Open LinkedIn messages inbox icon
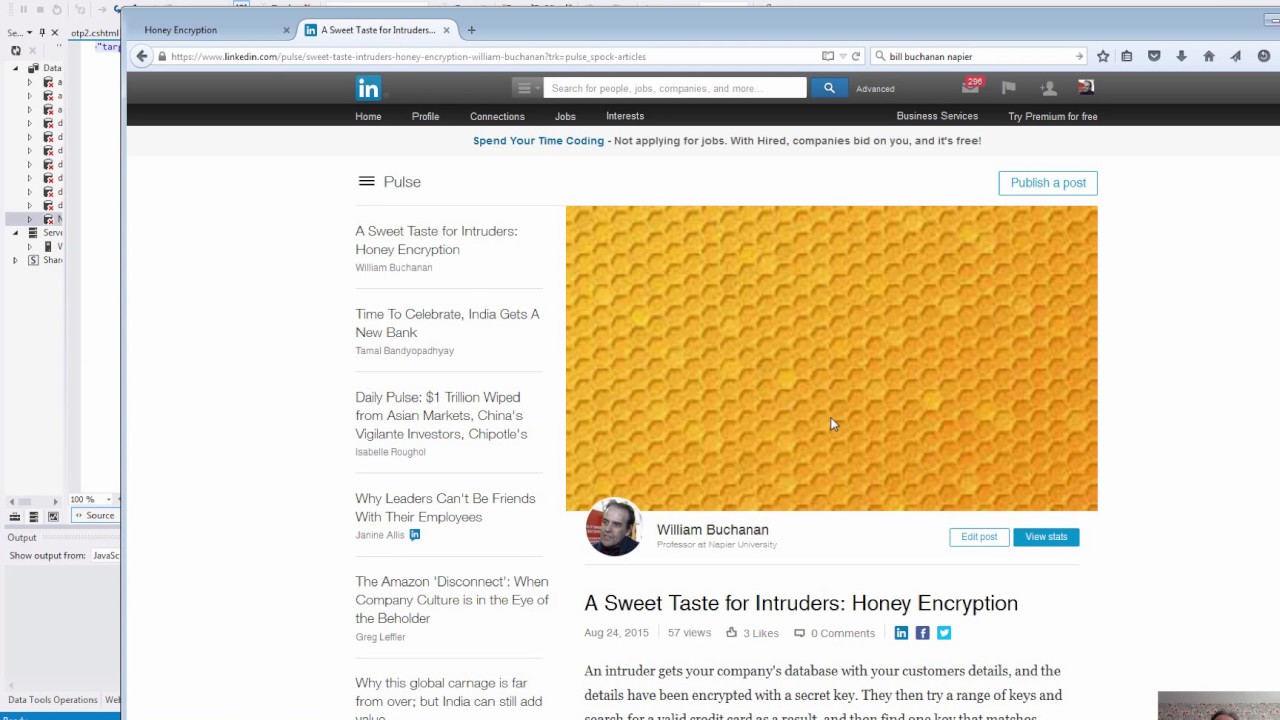This screenshot has height=720, width=1280. [x=970, y=88]
